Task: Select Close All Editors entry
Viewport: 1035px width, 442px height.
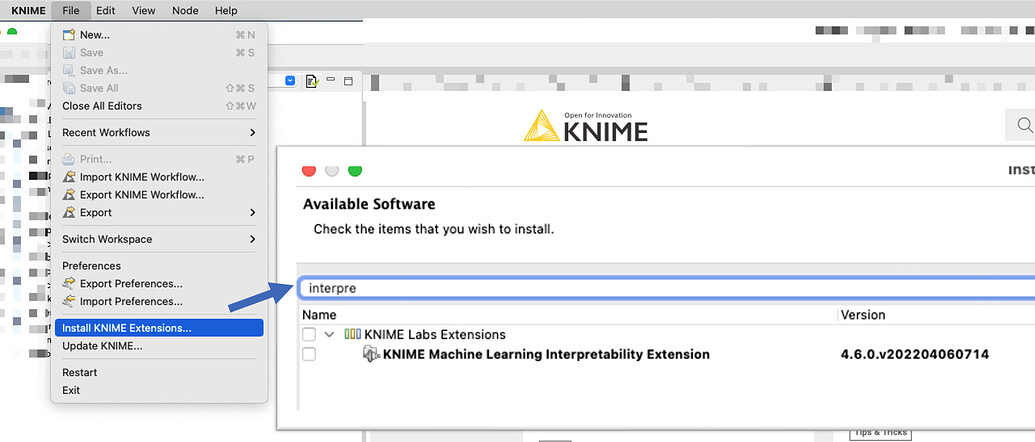Action: click(158, 106)
